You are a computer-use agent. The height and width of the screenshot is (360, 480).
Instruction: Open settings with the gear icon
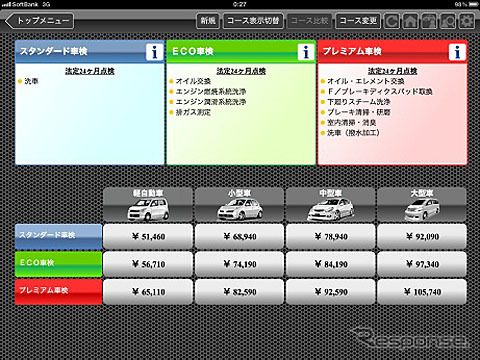coord(467,21)
